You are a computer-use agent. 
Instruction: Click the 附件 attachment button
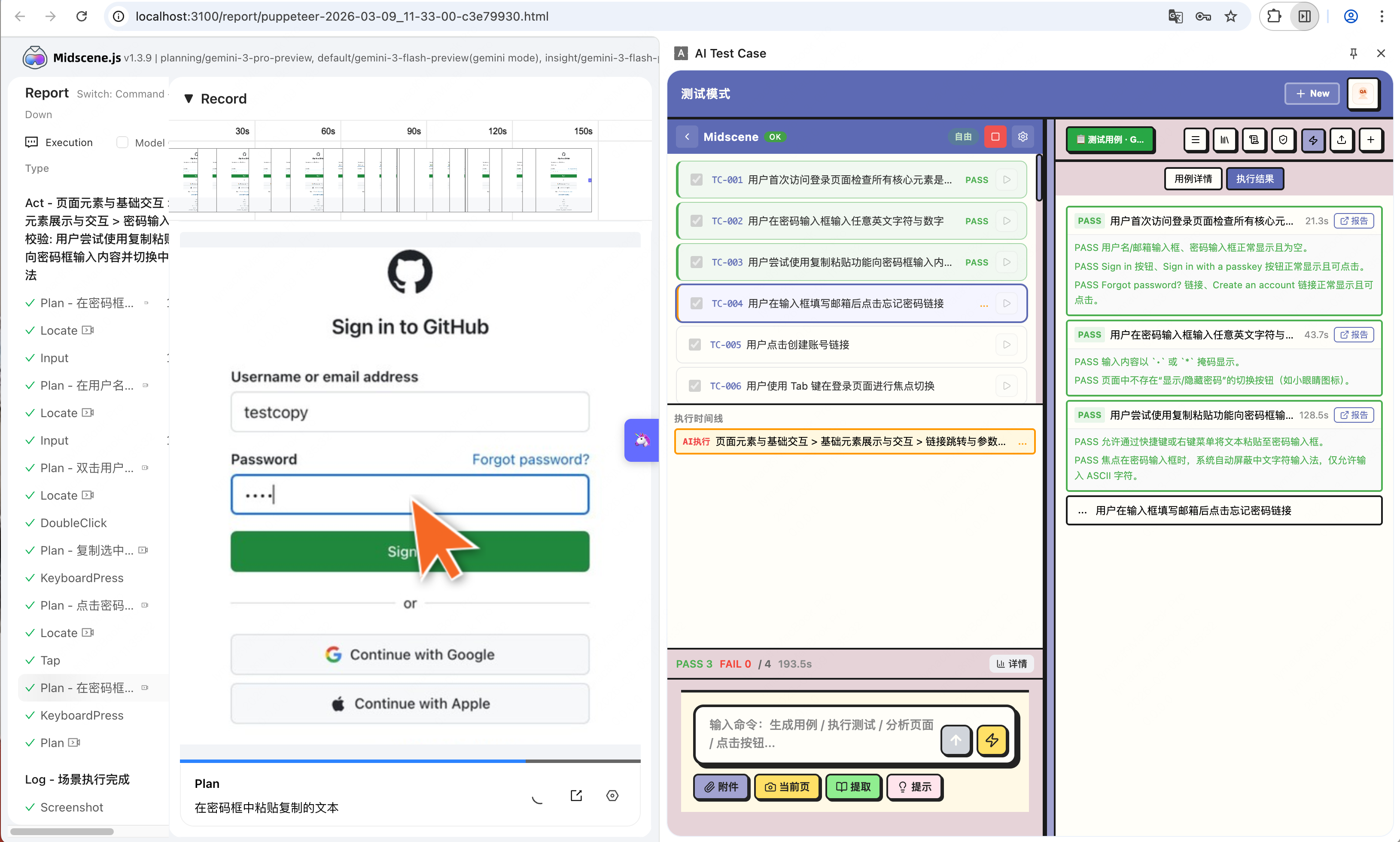pos(721,787)
